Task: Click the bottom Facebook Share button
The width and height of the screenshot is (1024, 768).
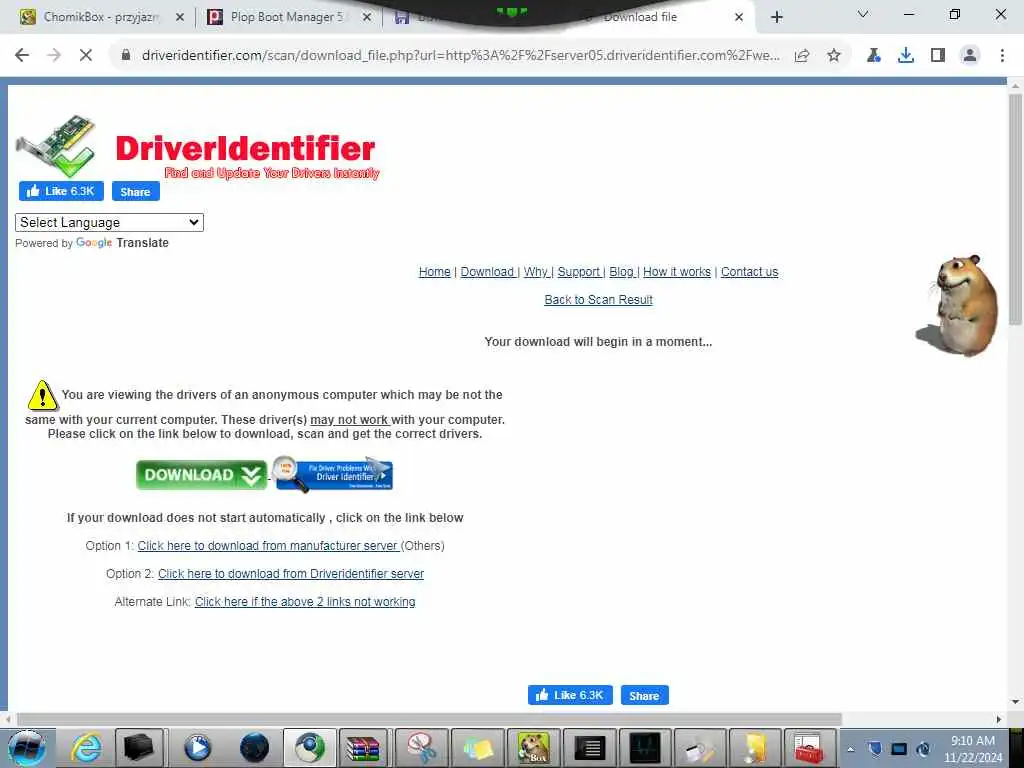Action: [x=645, y=696]
